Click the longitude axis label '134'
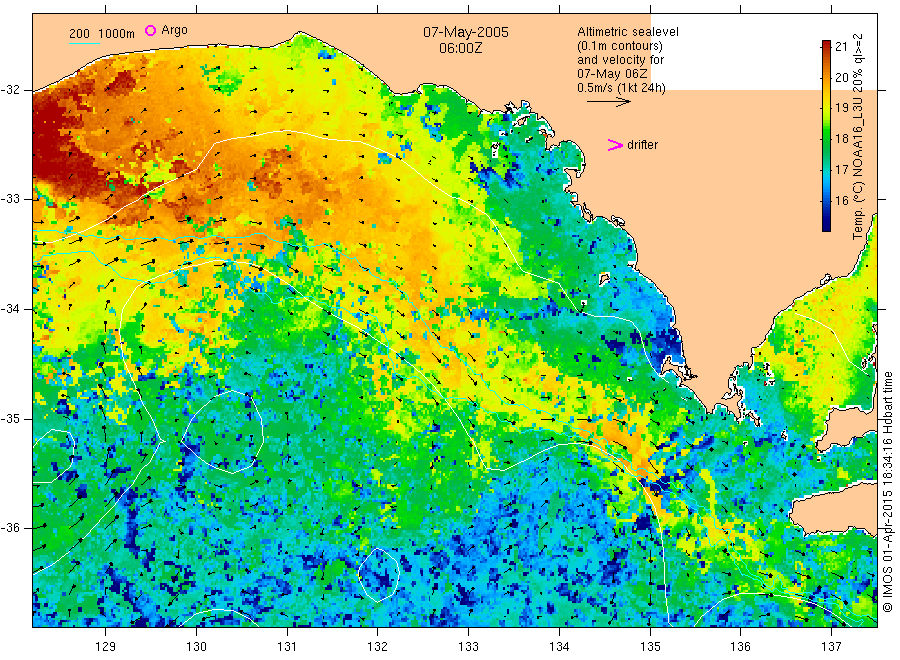This screenshot has height=660, width=900. point(559,647)
